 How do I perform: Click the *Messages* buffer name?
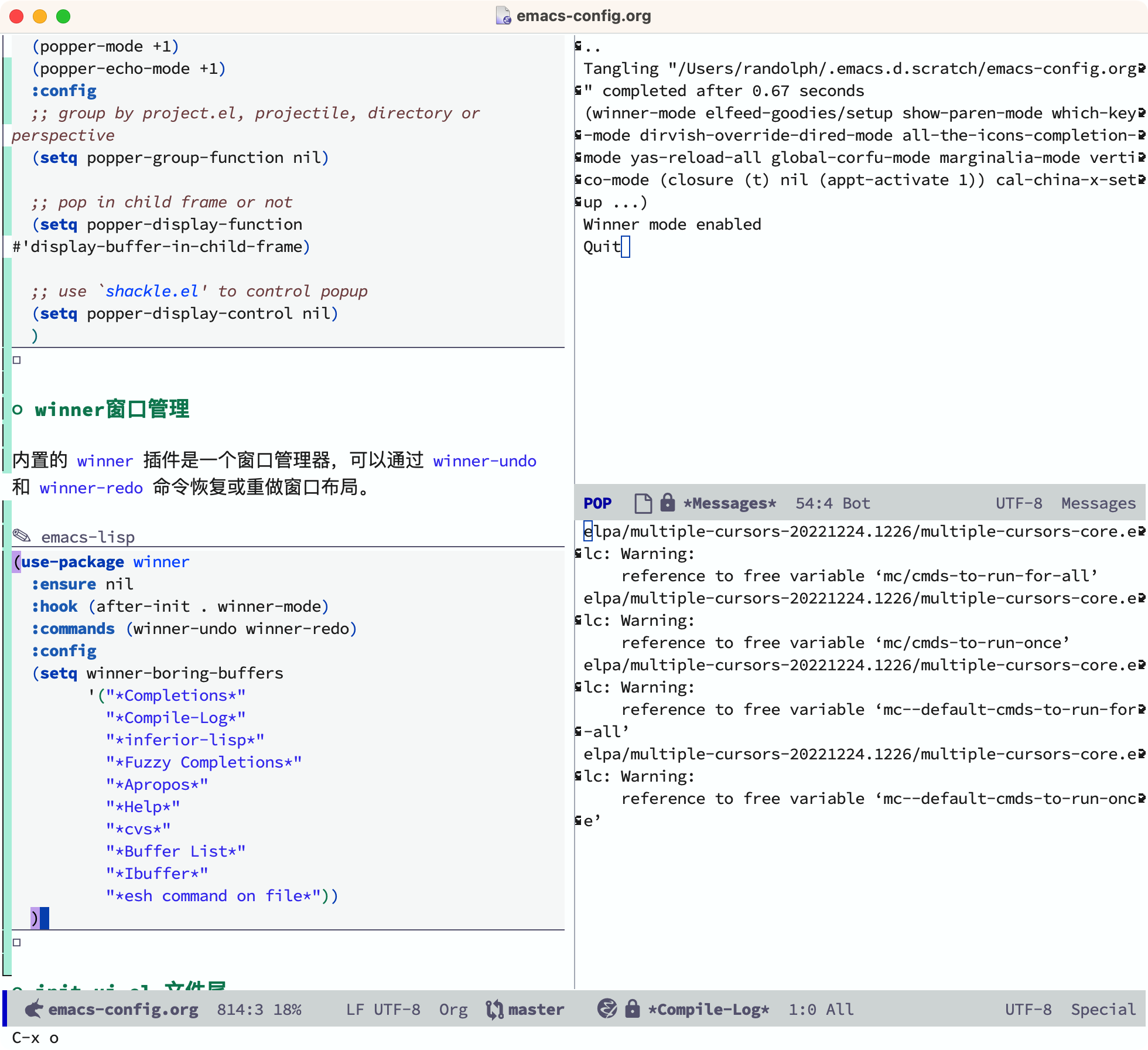(730, 503)
